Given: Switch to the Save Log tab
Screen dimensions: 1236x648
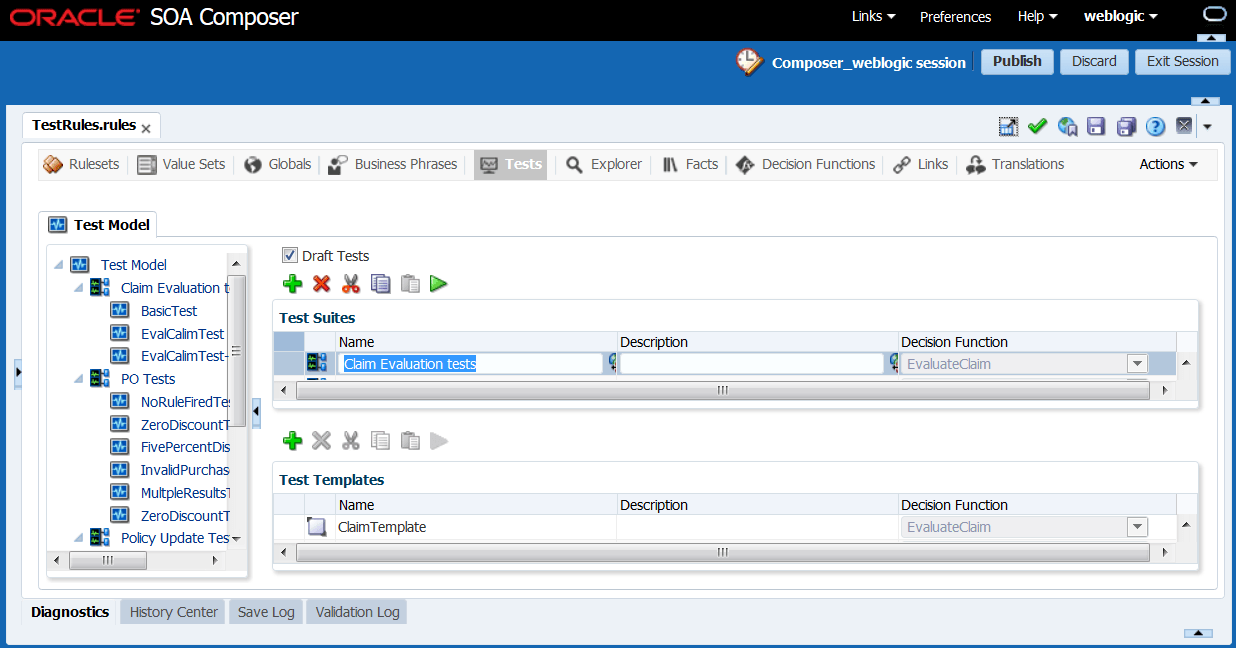Looking at the screenshot, I should pyautogui.click(x=266, y=612).
